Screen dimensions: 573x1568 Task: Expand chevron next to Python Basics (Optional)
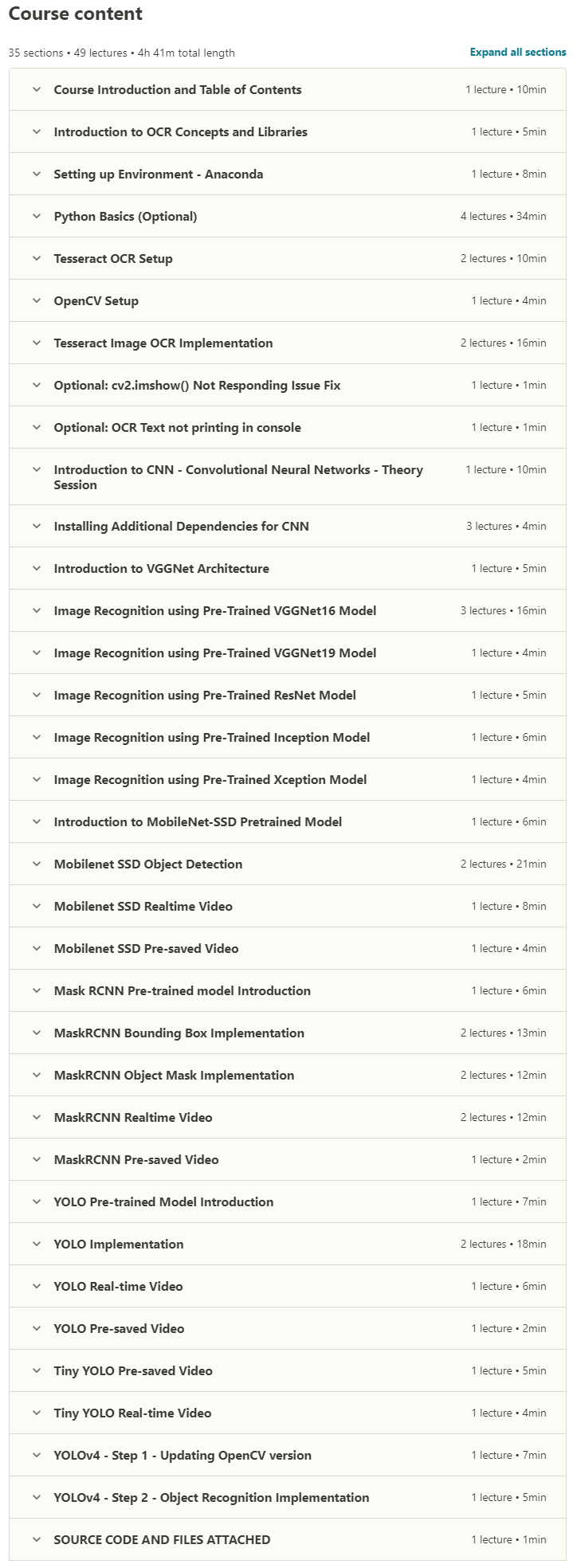click(37, 216)
